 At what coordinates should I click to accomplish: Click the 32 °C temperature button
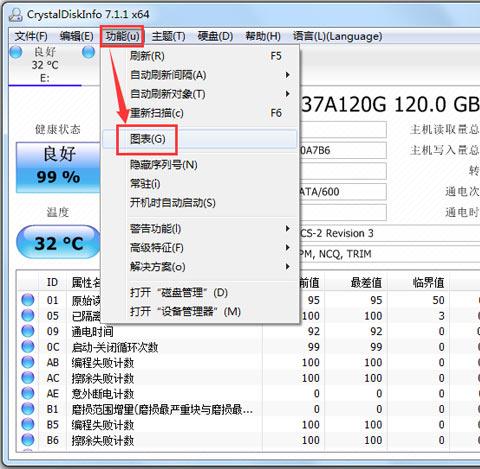click(x=58, y=242)
